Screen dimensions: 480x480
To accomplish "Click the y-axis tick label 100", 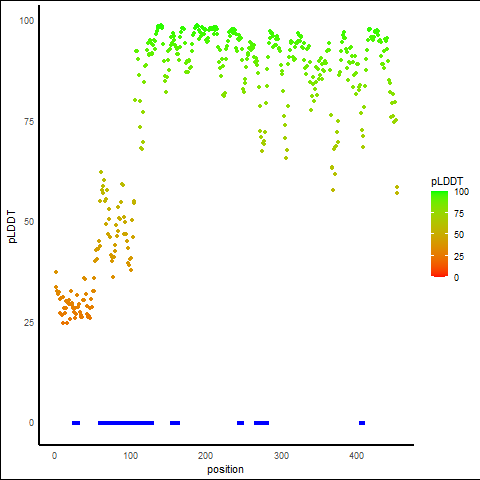I will (27, 21).
